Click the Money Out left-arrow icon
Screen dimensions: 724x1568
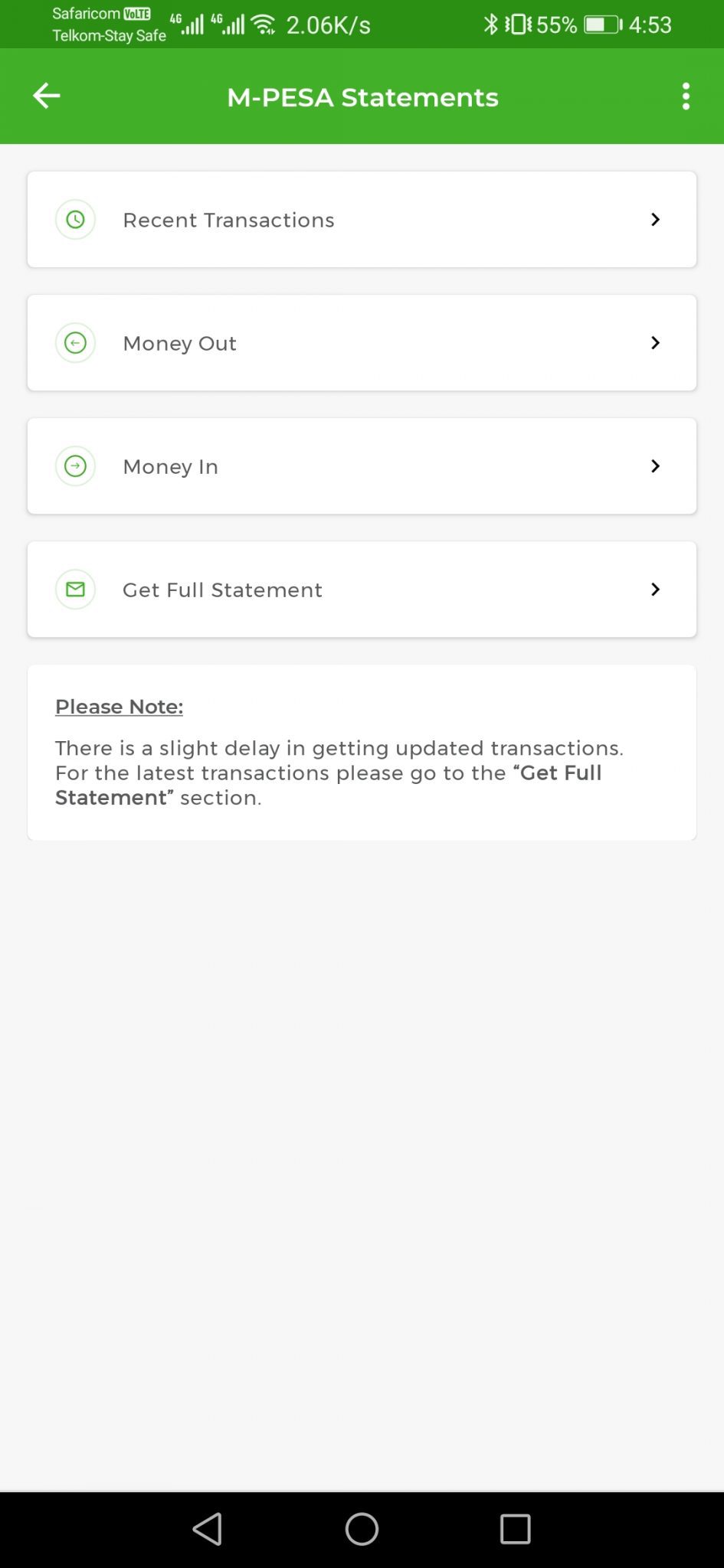(x=75, y=343)
